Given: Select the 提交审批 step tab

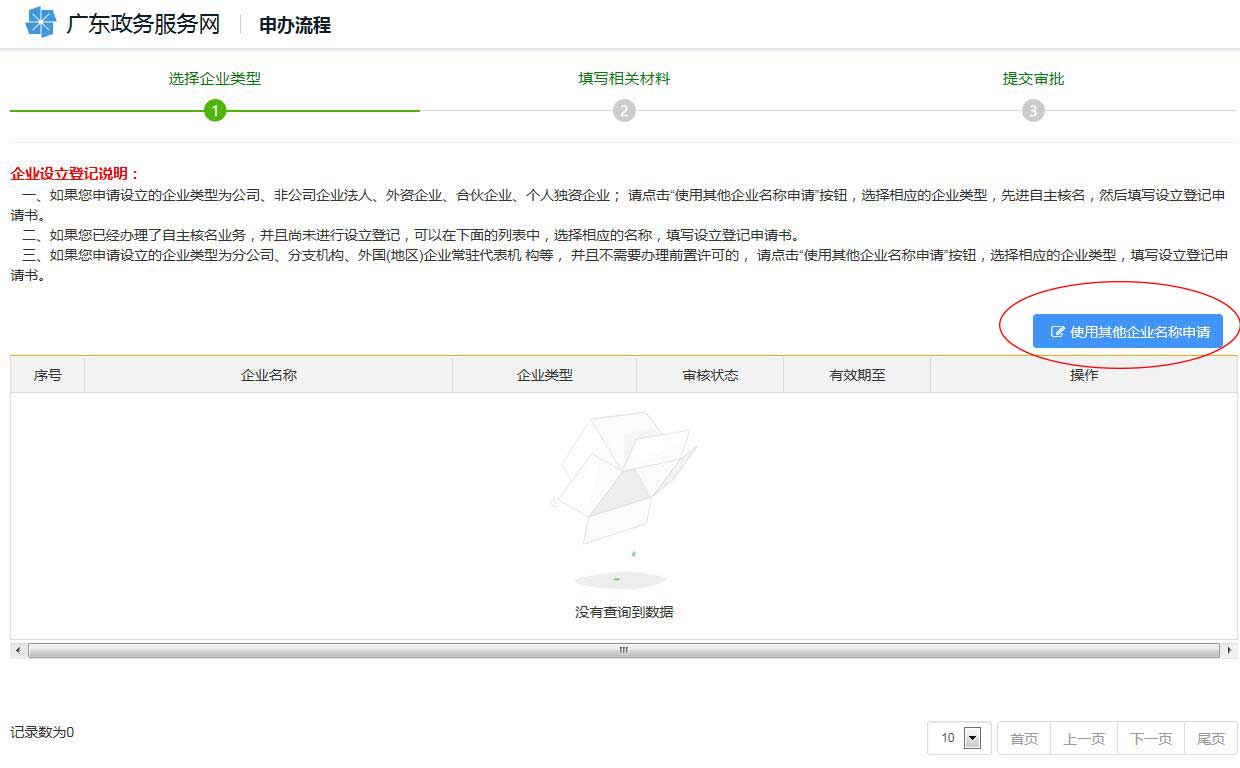Looking at the screenshot, I should [1033, 78].
